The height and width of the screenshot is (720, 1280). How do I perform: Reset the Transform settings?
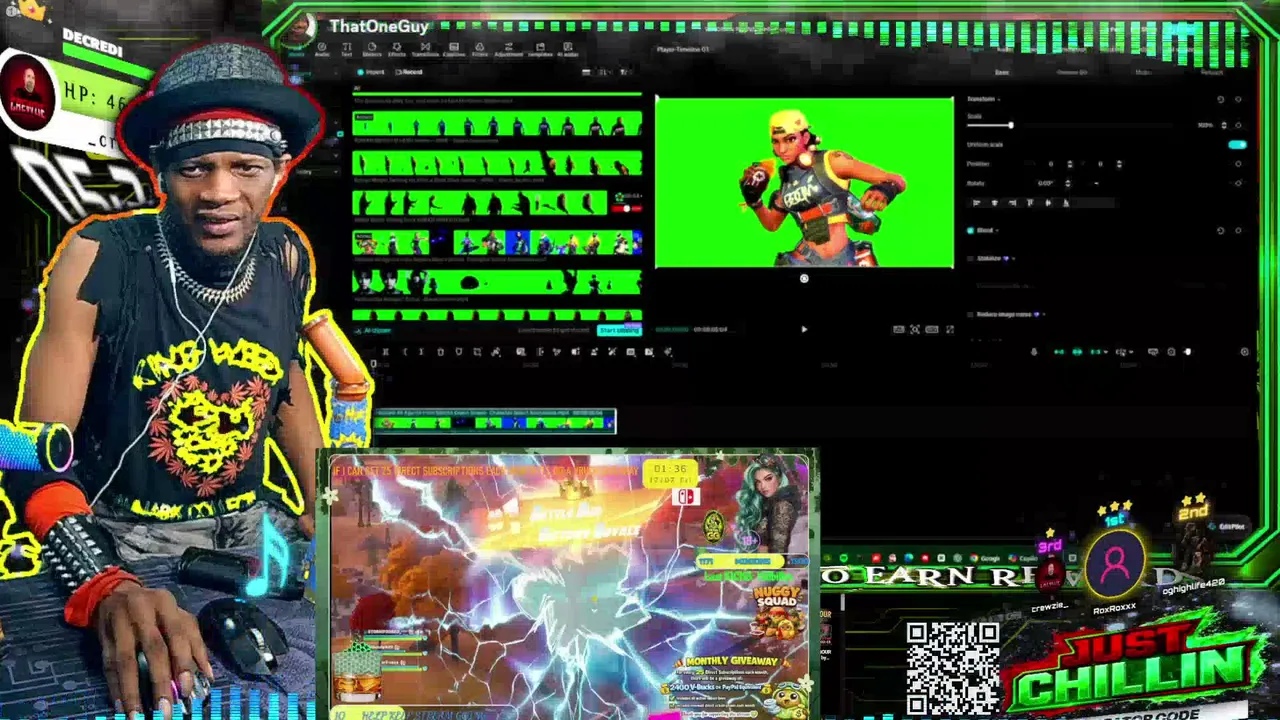point(1220,99)
